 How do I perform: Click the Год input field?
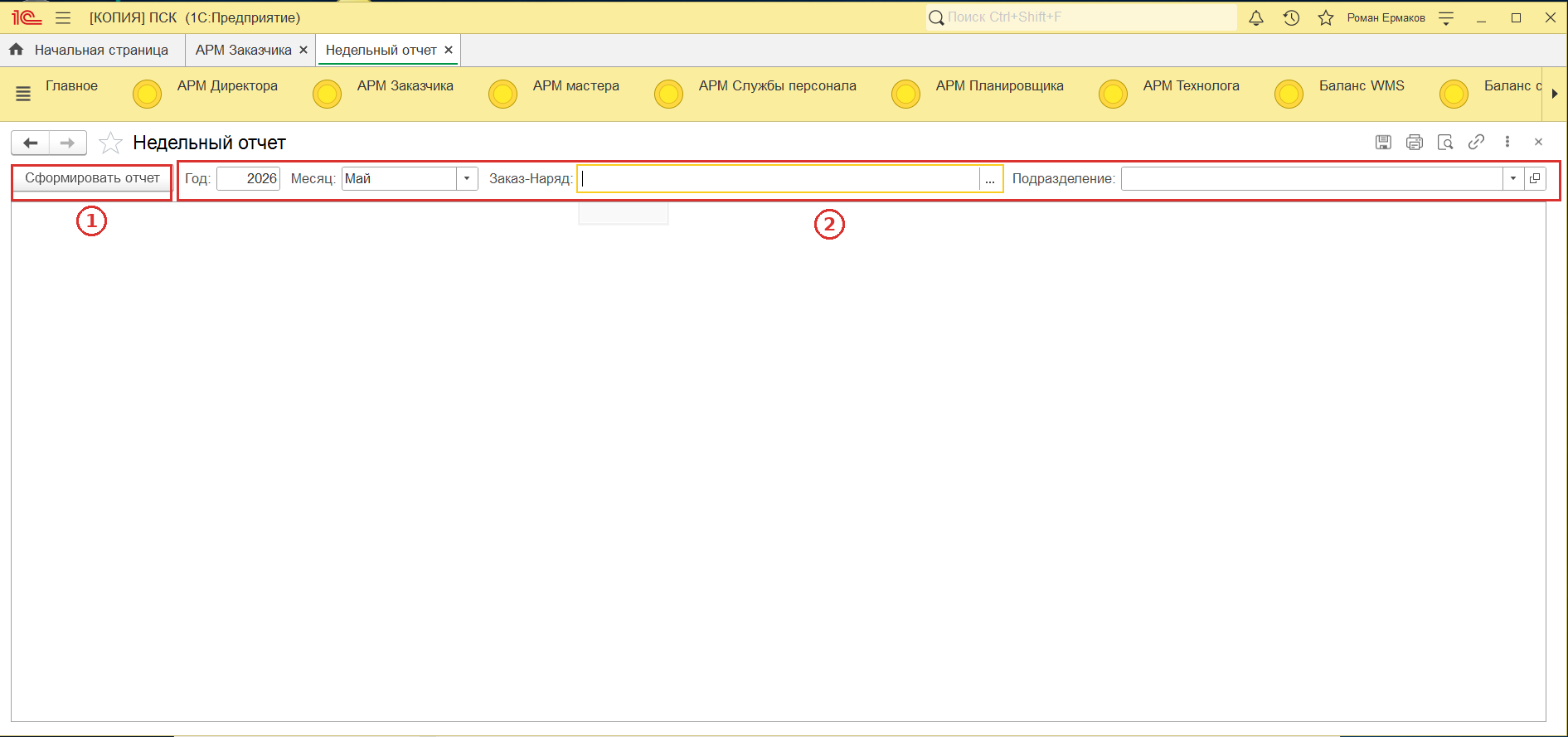[x=249, y=178]
